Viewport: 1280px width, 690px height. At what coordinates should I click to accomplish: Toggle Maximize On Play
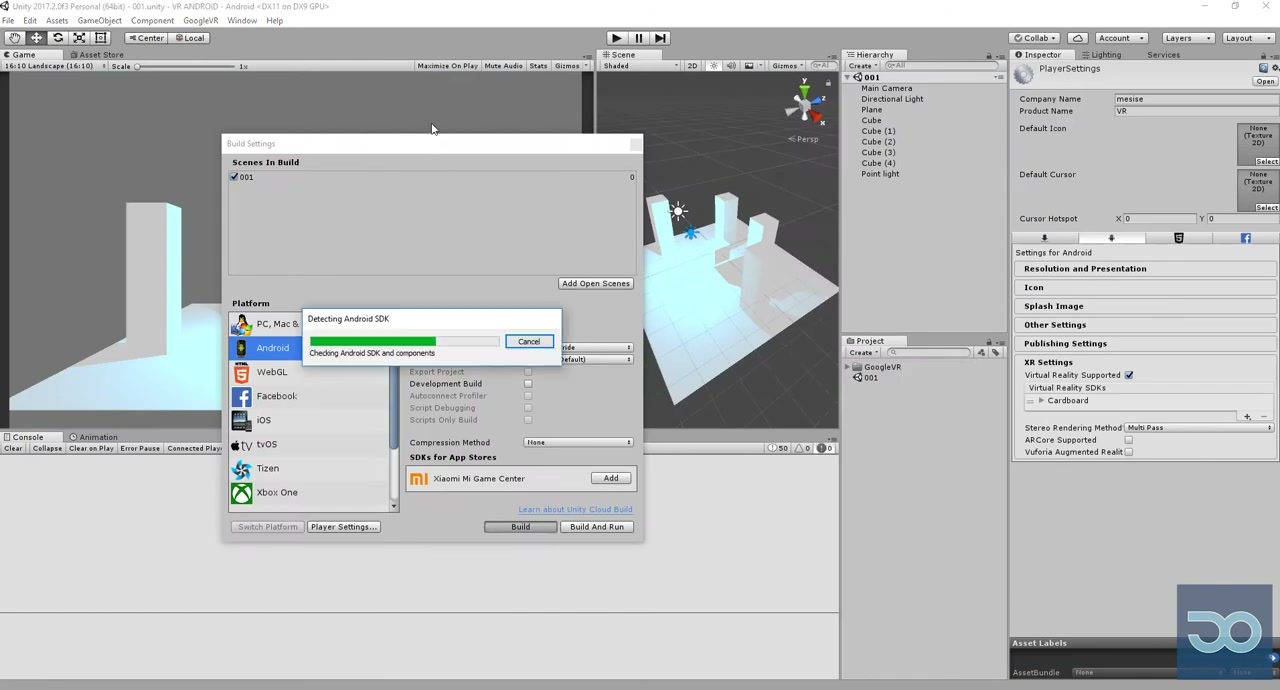tap(447, 66)
